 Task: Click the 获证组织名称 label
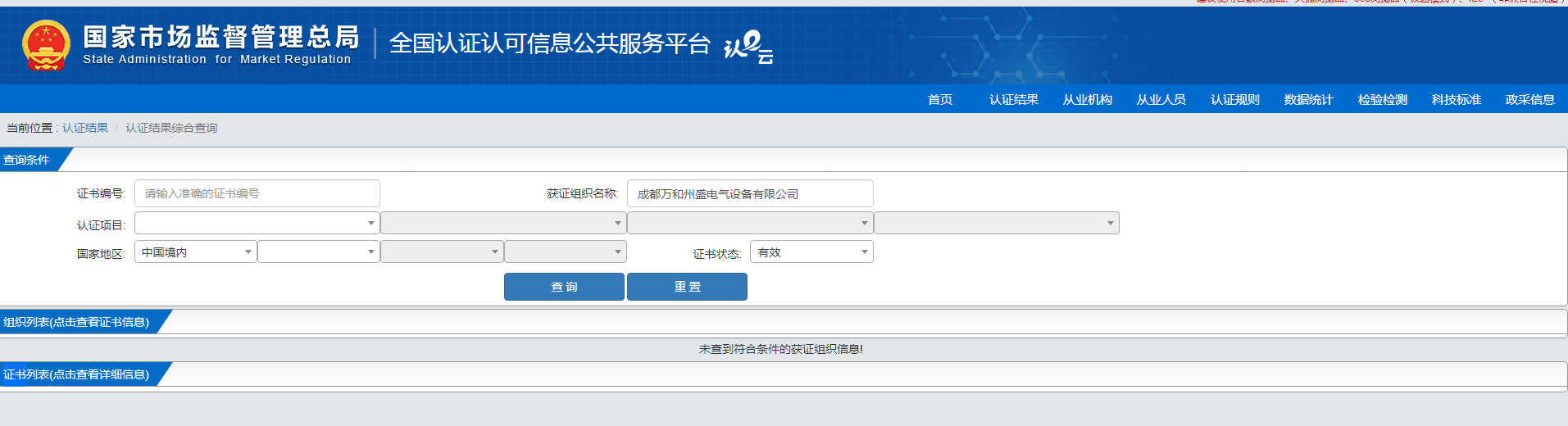tap(583, 193)
